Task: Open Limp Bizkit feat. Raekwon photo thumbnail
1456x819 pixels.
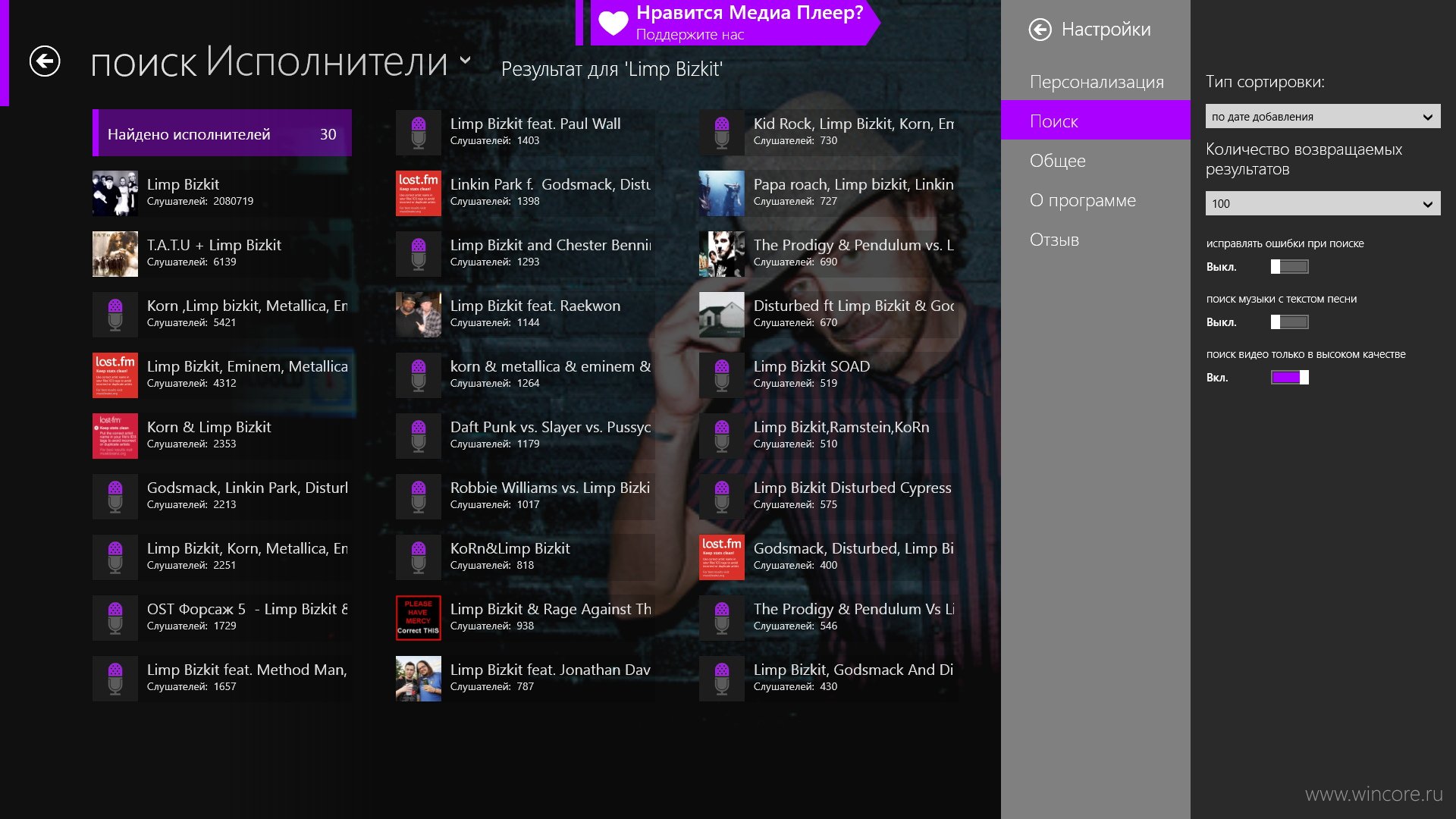Action: pos(419,315)
